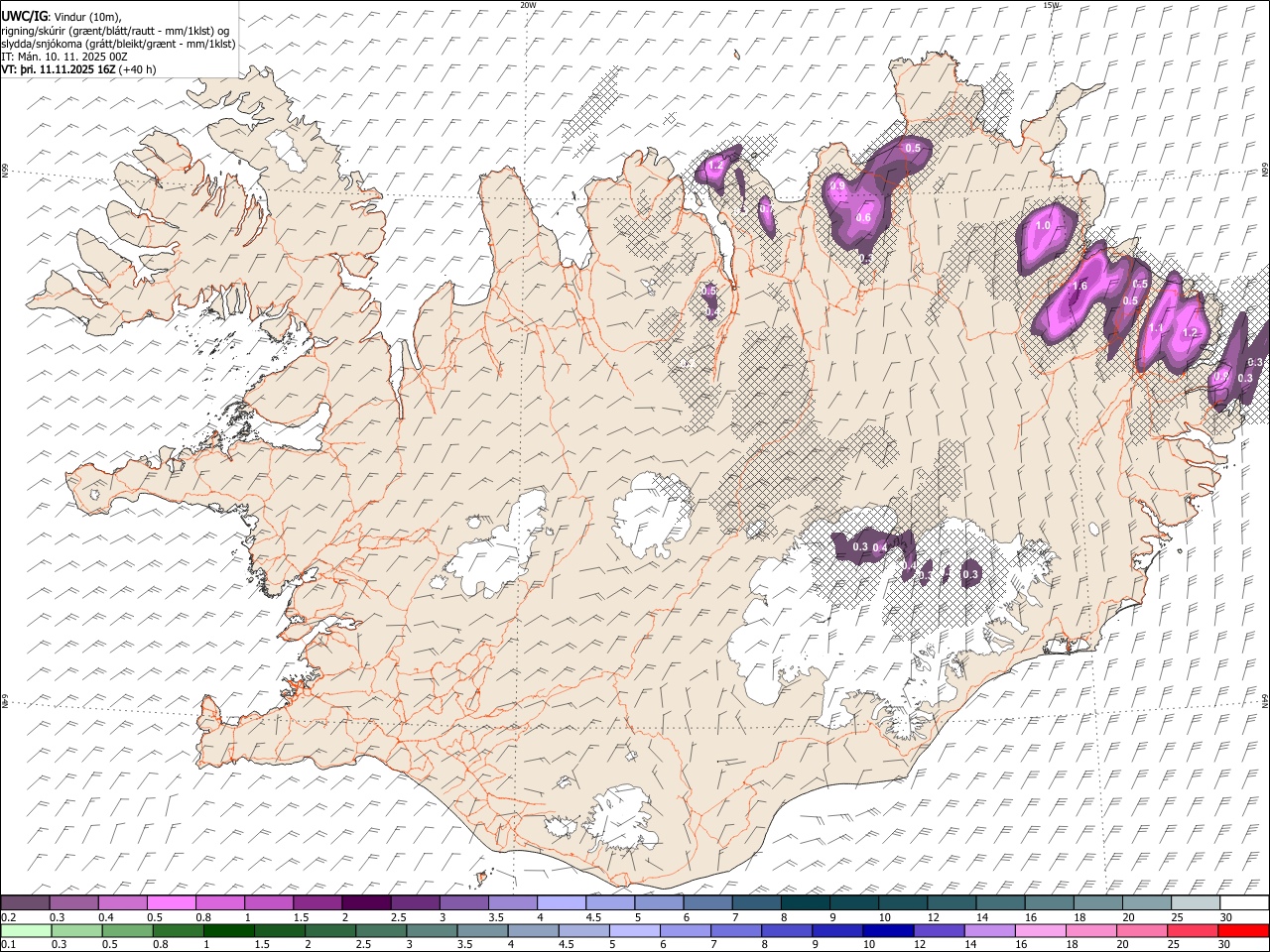Click the '20W' longitude label
The width and height of the screenshot is (1270, 952).
[x=528, y=5]
